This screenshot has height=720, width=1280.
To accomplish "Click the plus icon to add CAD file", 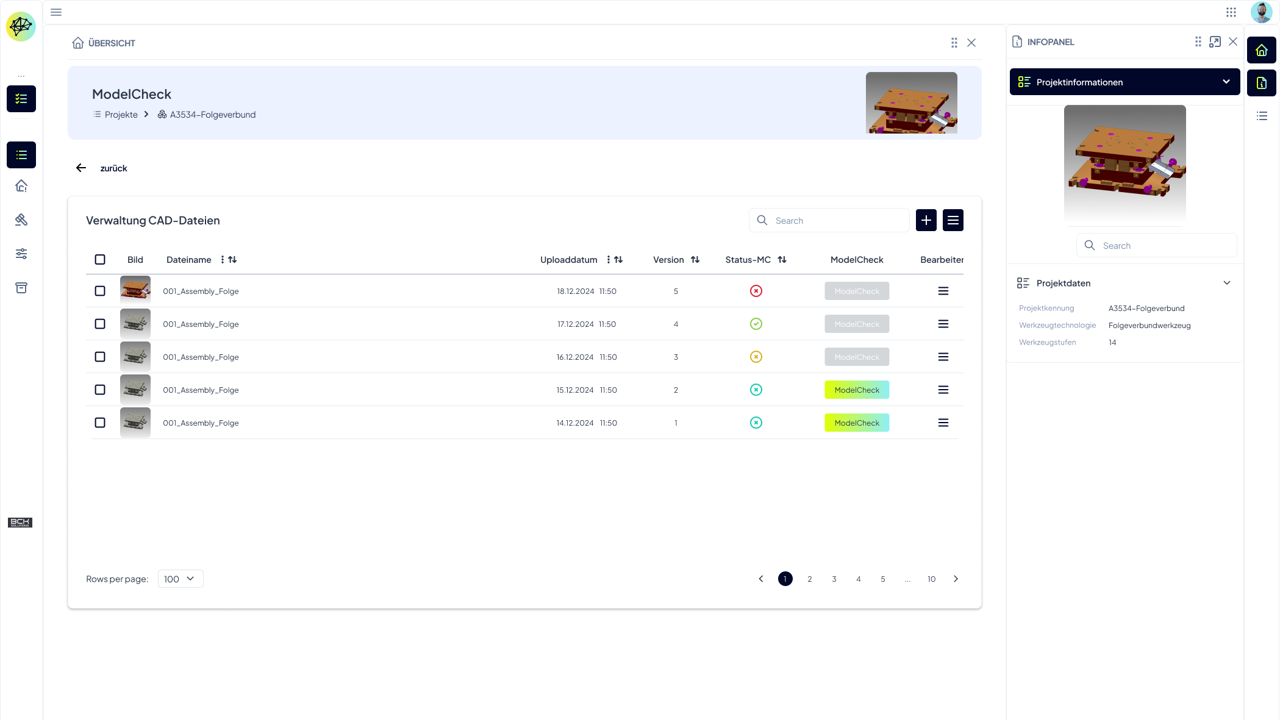I will pyautogui.click(x=926, y=220).
